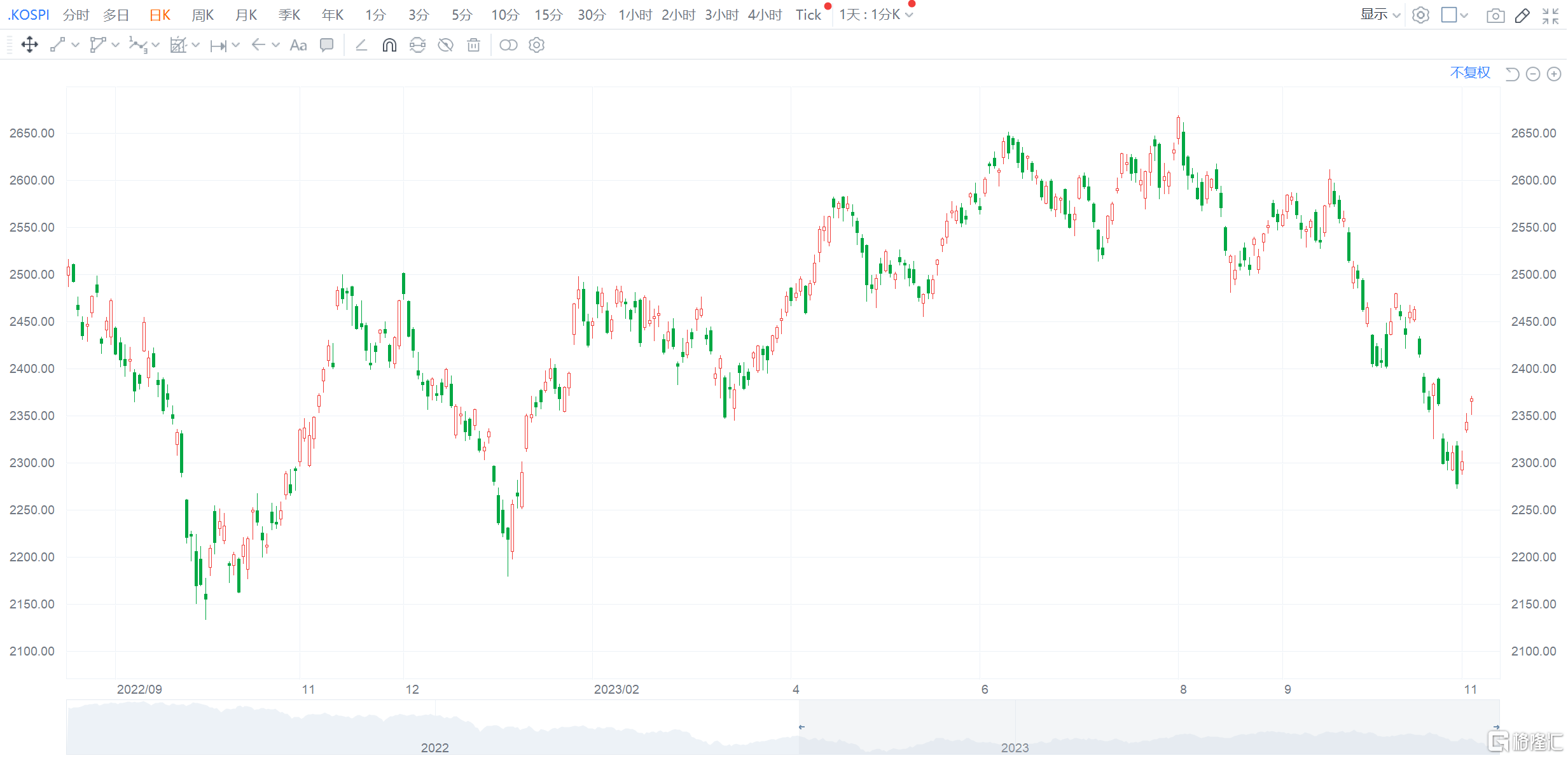Choose the 15分 interval

click(x=548, y=15)
